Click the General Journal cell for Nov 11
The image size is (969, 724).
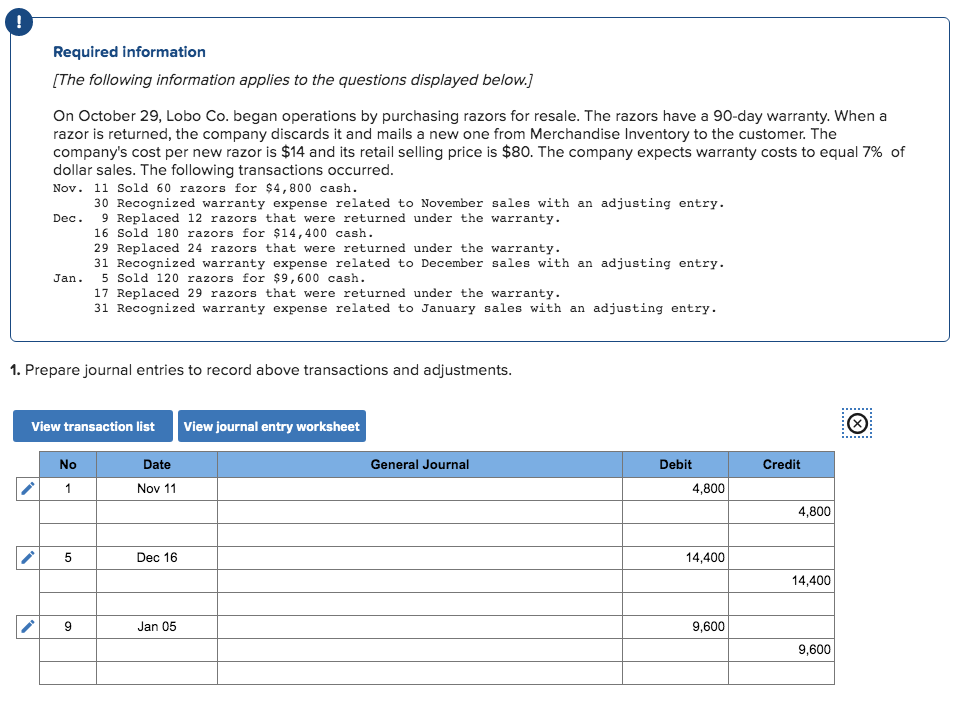tap(419, 488)
